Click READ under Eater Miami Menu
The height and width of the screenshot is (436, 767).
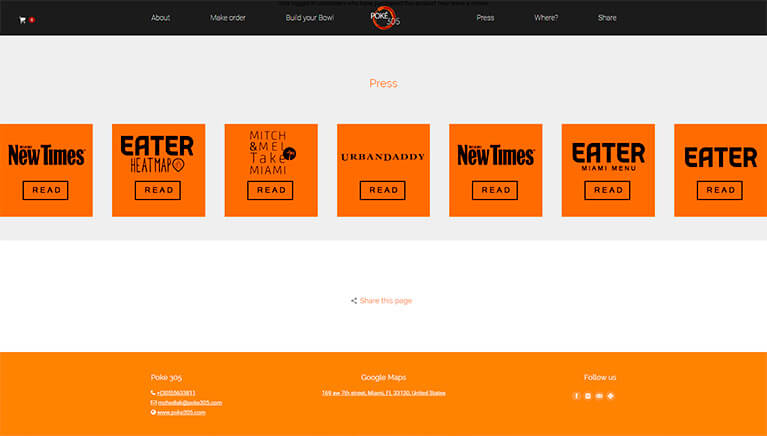(608, 190)
